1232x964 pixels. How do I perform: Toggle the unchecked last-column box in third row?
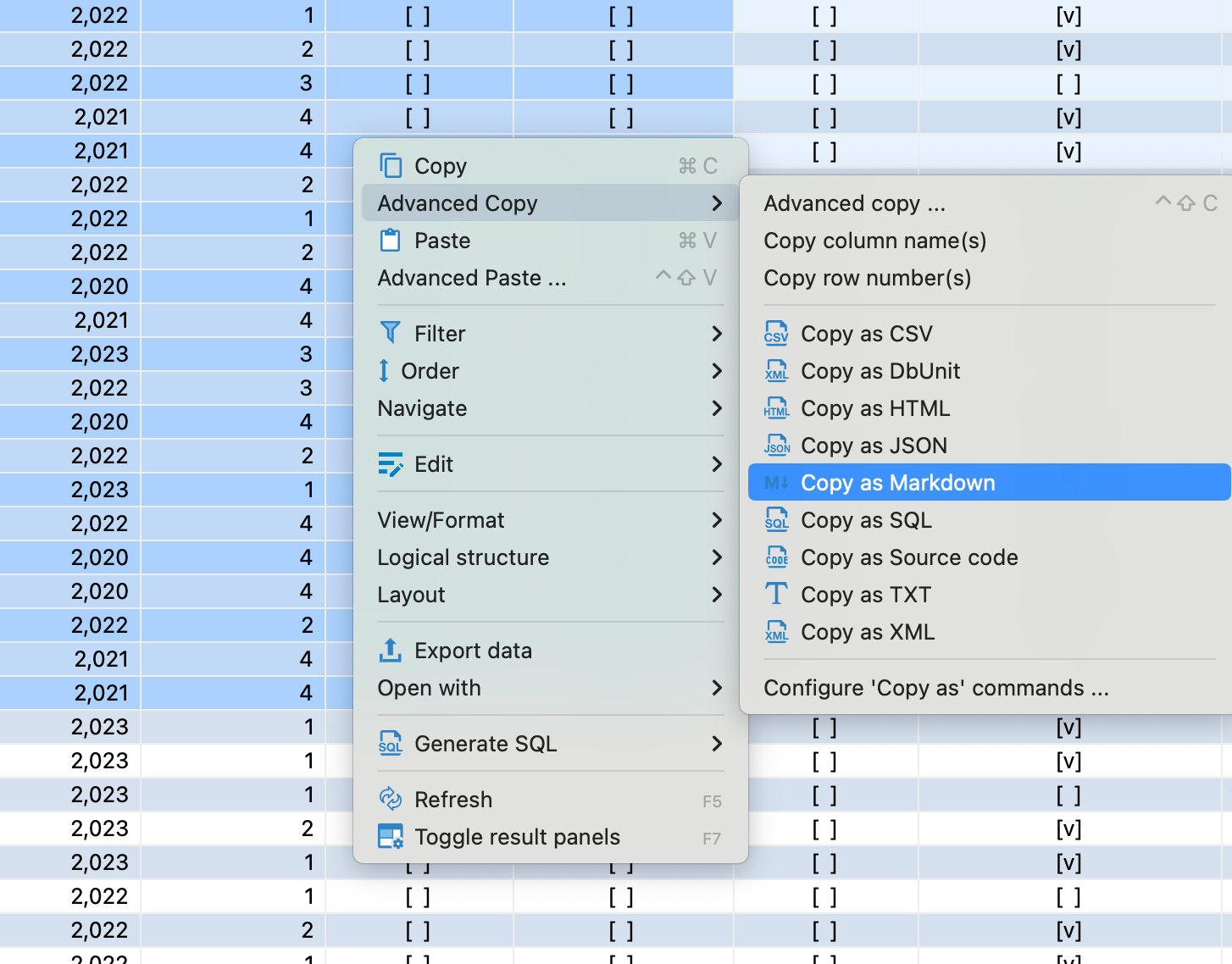(1068, 84)
